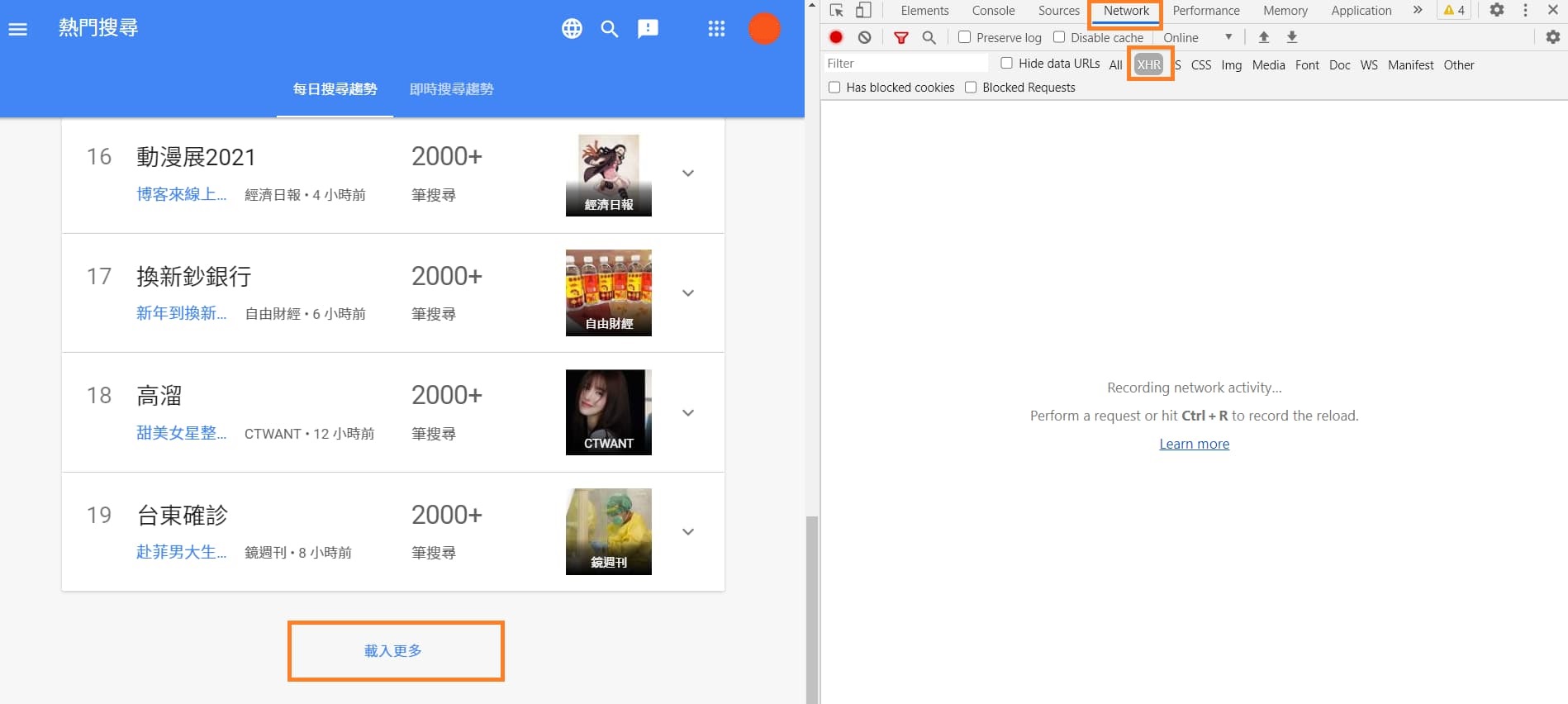Viewport: 1568px width, 704px height.
Task: Open the Online throttling dropdown
Action: pos(1197,37)
